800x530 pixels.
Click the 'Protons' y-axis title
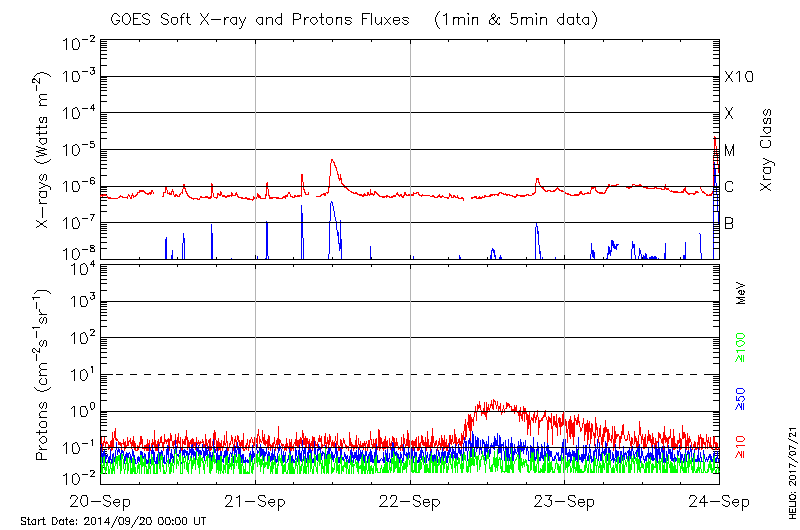[43, 375]
